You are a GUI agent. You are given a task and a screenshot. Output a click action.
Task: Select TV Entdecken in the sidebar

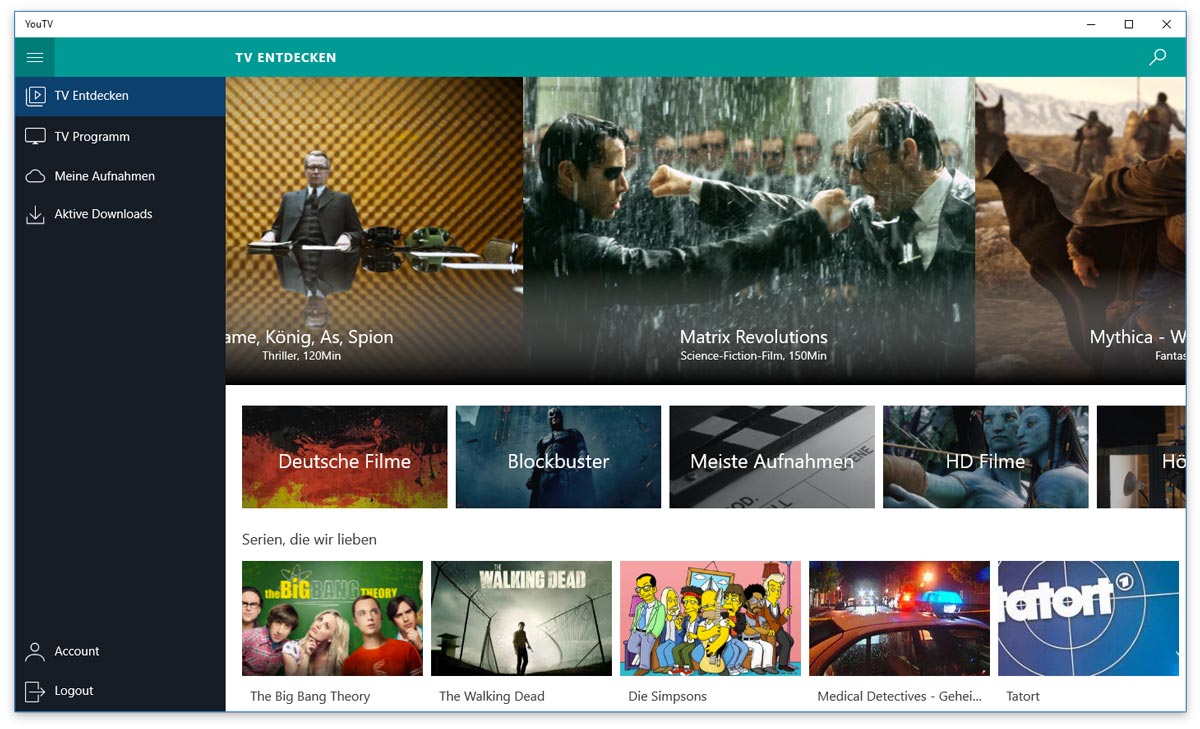(120, 96)
